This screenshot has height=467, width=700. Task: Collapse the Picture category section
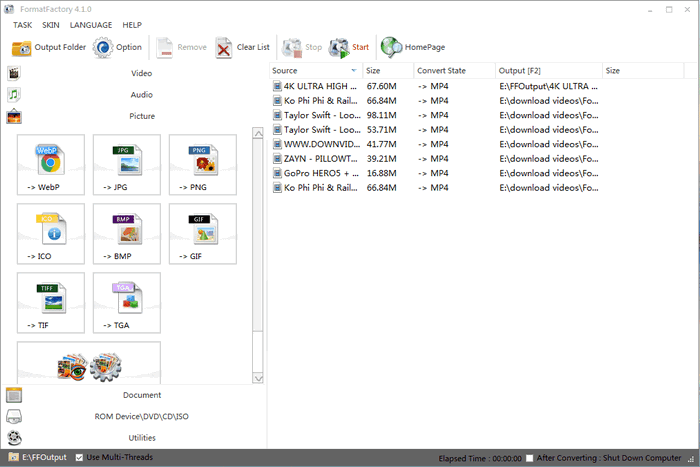[x=142, y=116]
